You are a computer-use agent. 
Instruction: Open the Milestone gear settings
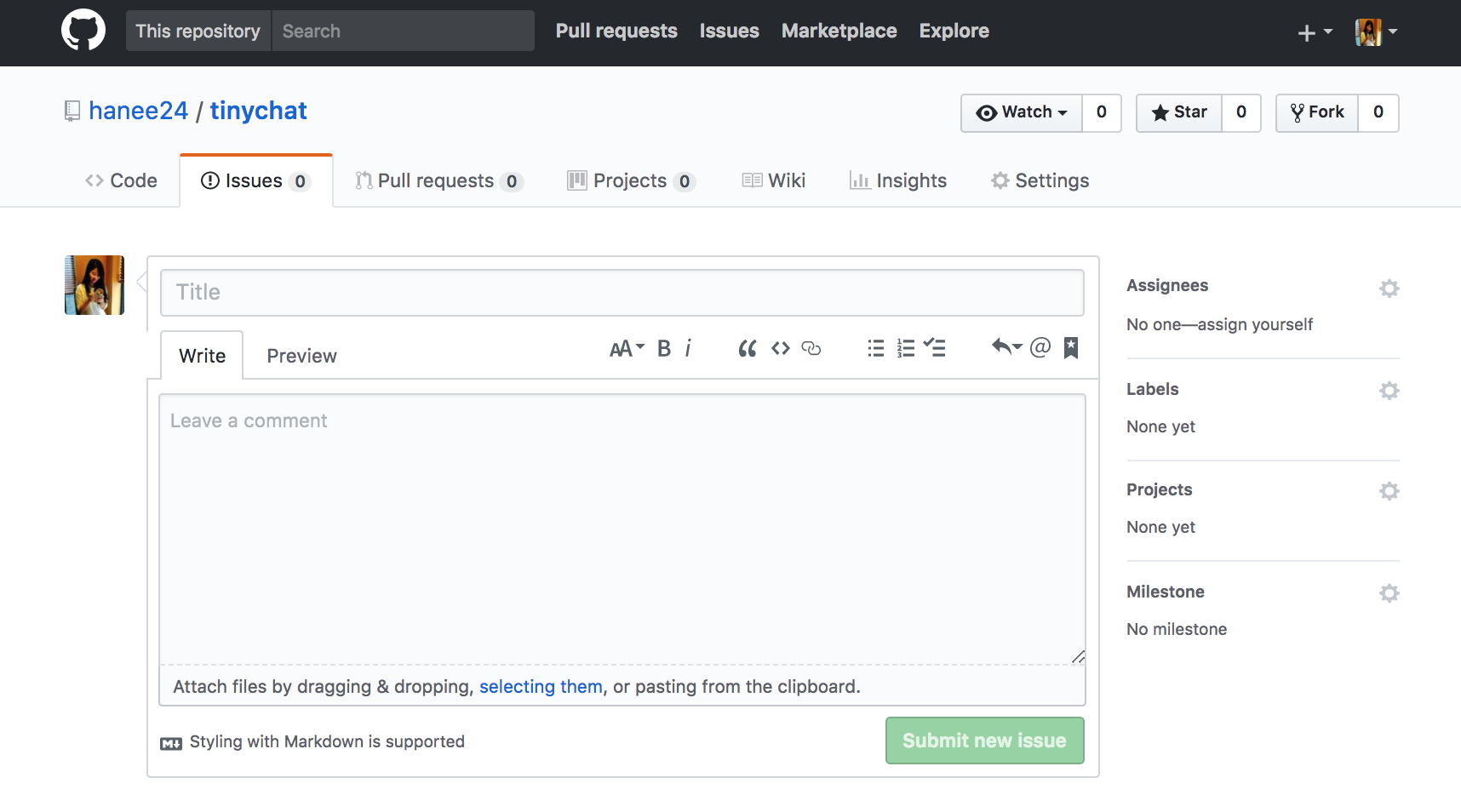point(1389,593)
